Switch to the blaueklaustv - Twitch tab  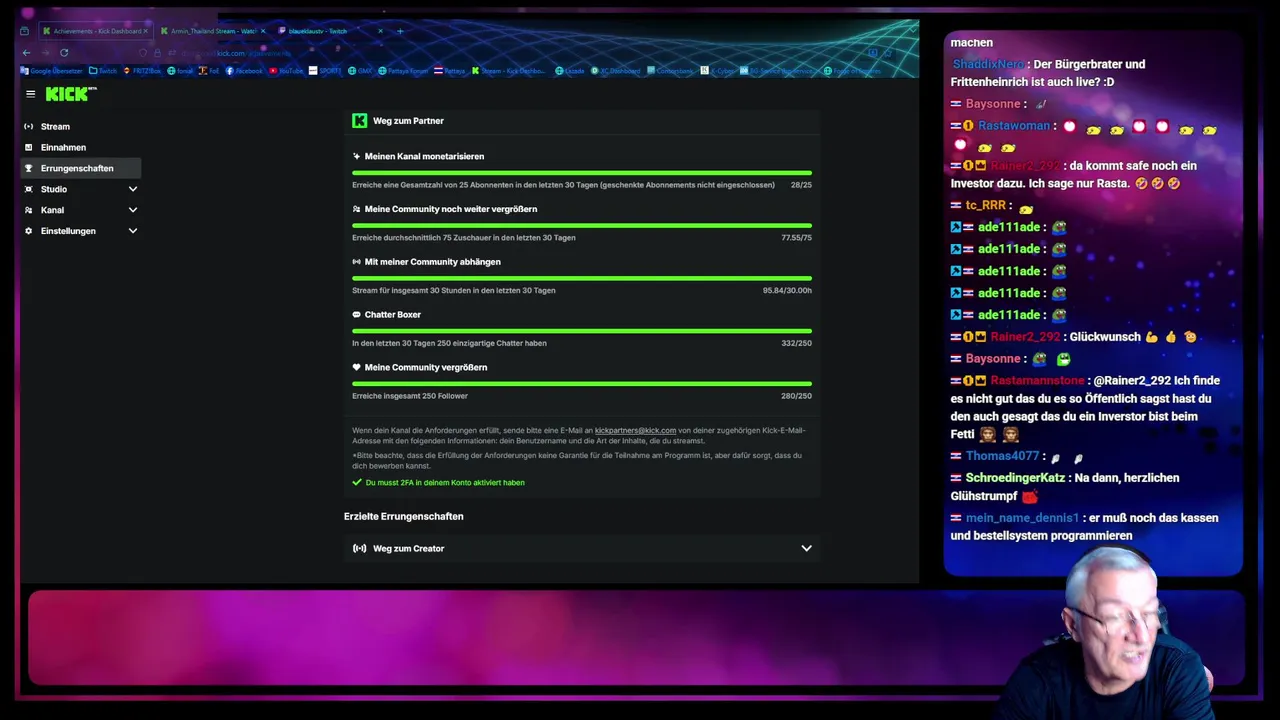[330, 31]
